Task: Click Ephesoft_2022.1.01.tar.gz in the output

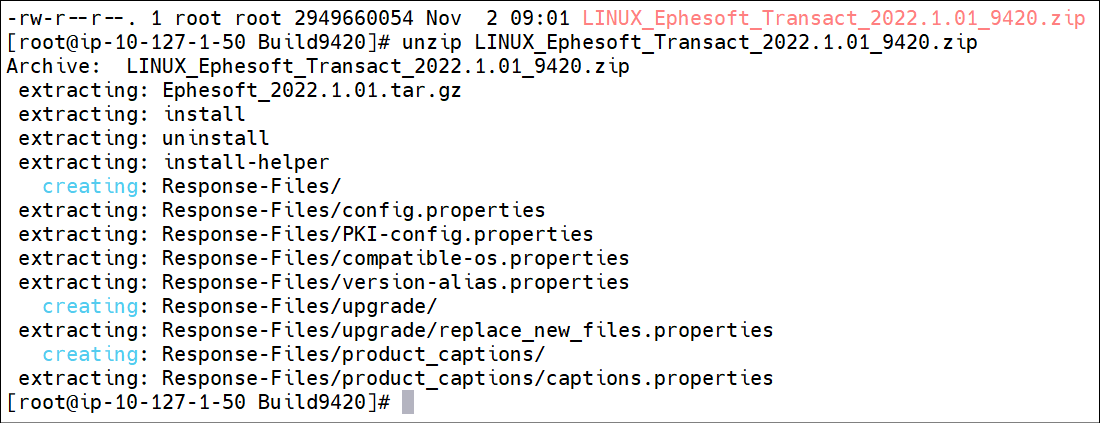Action: click(311, 90)
